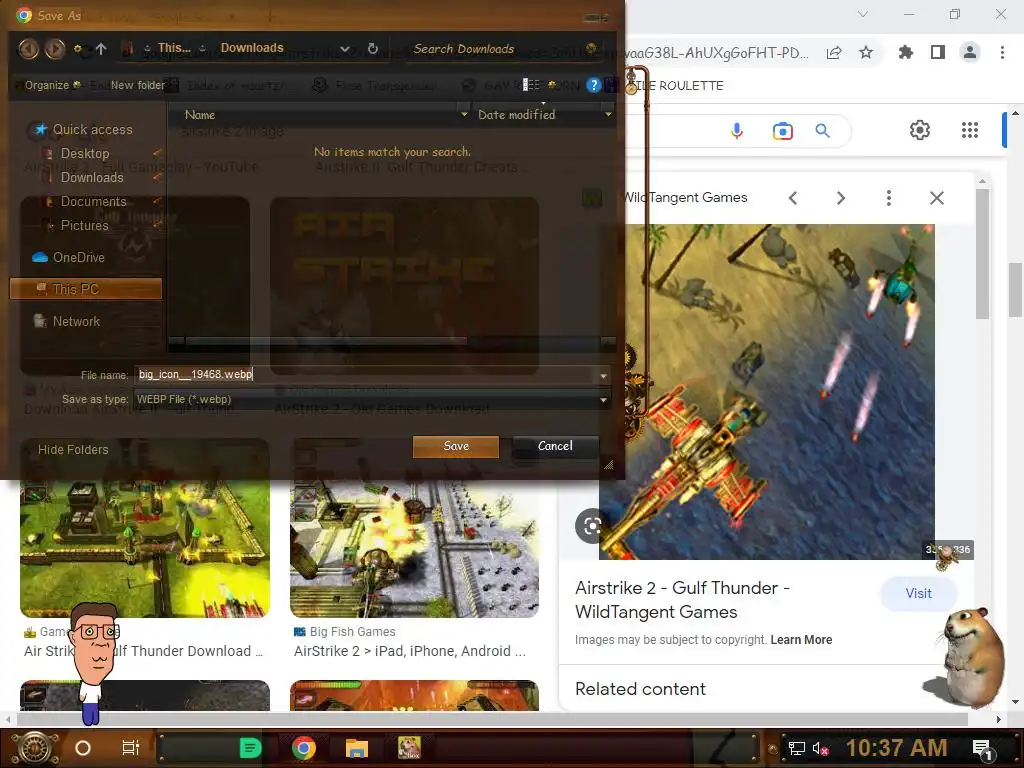1024x768 pixels.
Task: Bookmark this tab with star icon
Action: 866,53
